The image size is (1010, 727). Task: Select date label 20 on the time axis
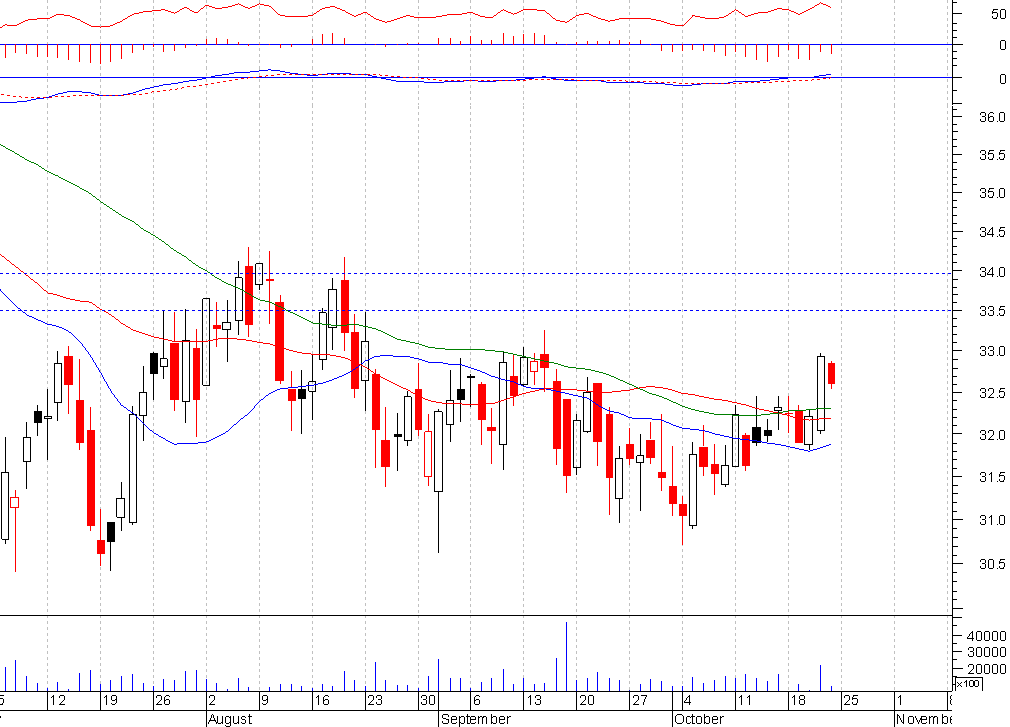click(x=586, y=701)
